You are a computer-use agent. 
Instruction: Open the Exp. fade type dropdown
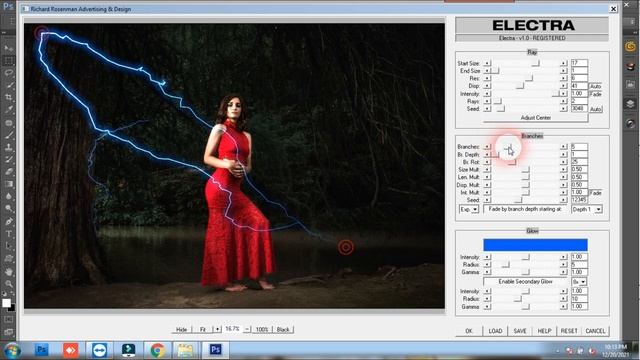(x=469, y=209)
